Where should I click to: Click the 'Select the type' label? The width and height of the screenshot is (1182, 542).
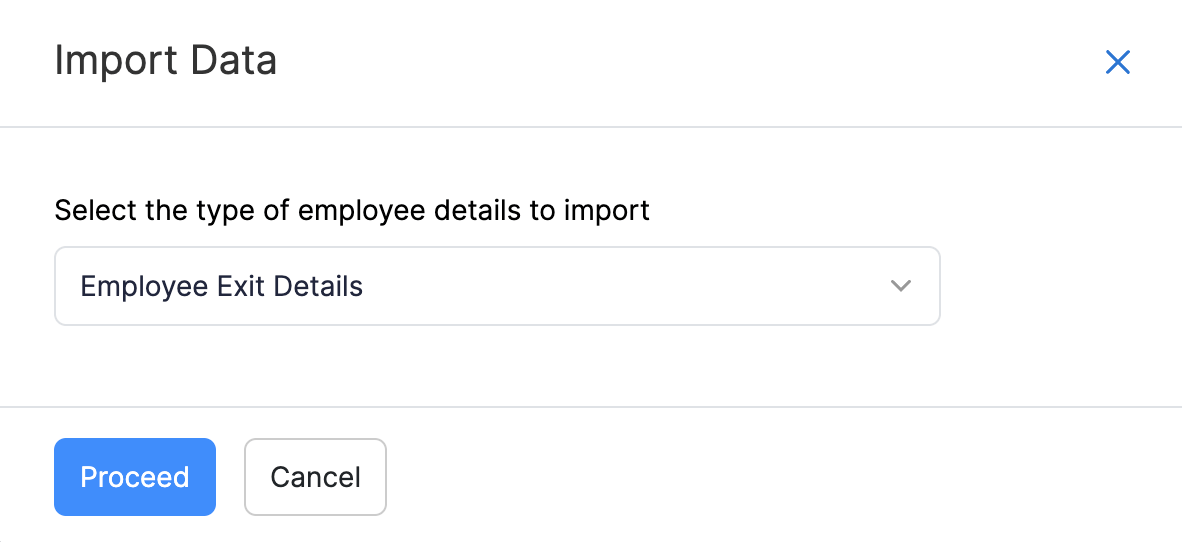tap(352, 211)
